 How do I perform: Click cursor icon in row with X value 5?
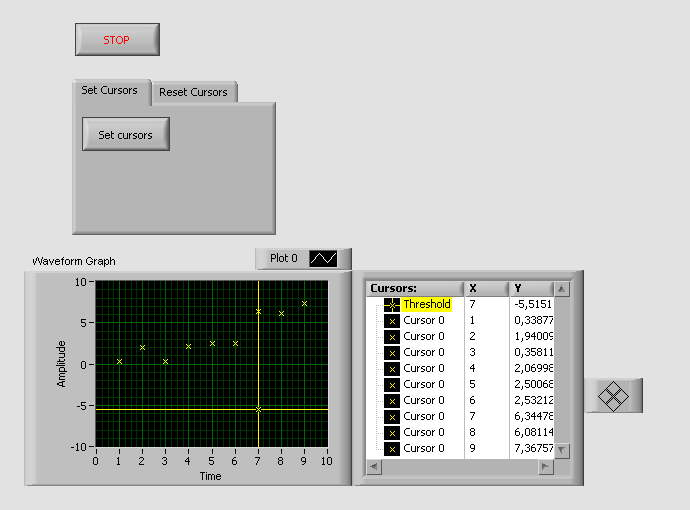coord(392,385)
